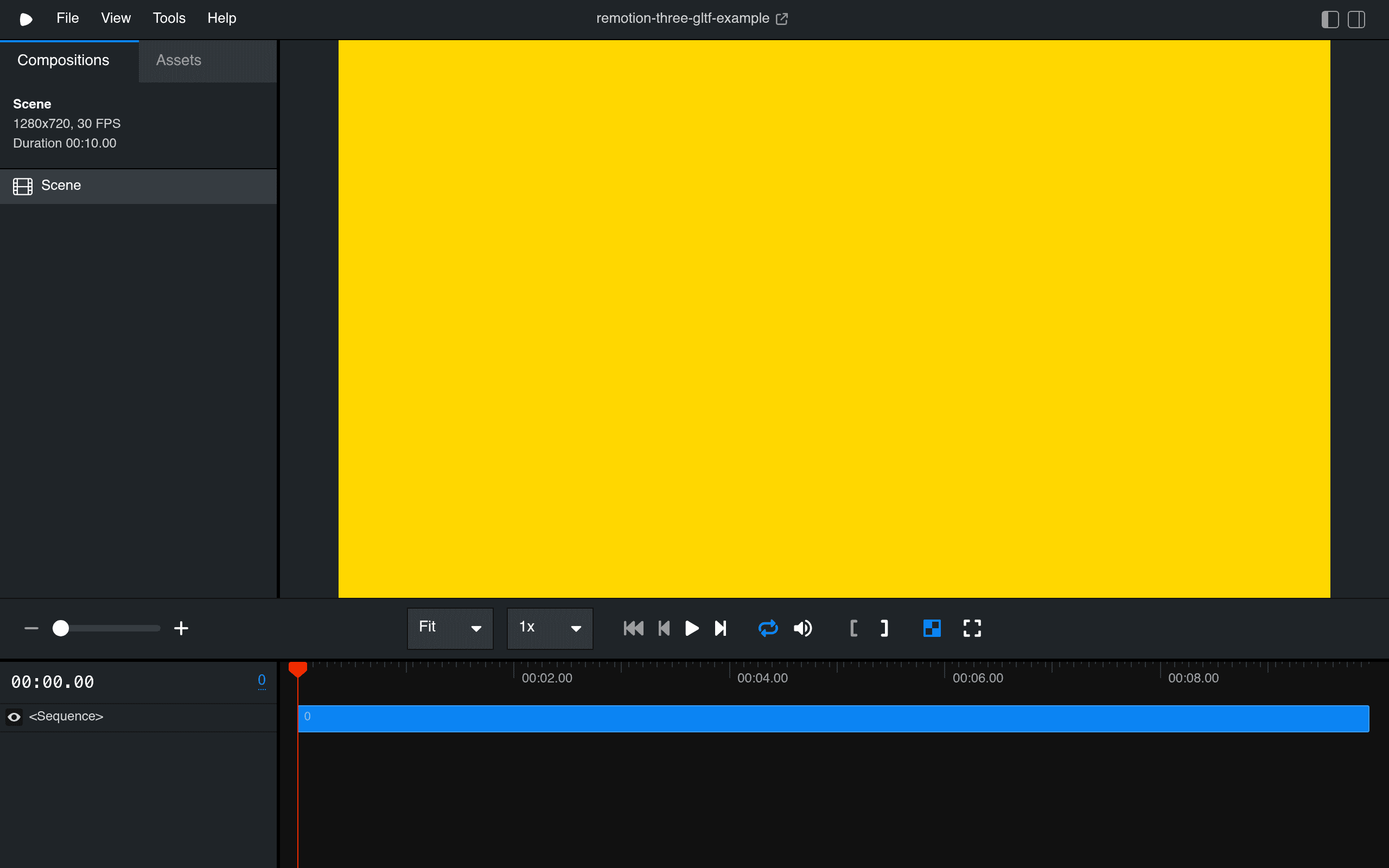Zoom out timeline with minus button

coord(31,628)
